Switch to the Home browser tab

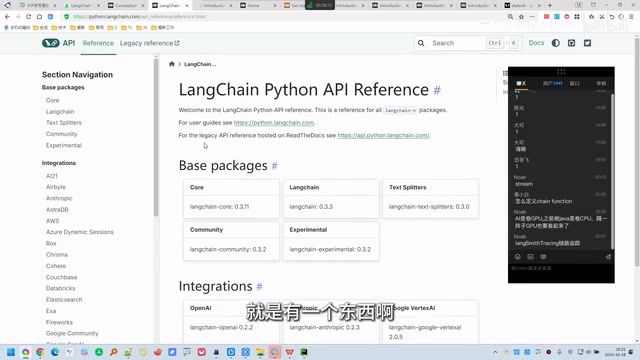point(258,5)
